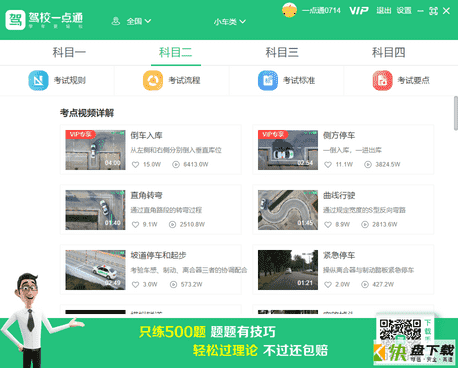Open the 考试规则 label
The height and width of the screenshot is (368, 458).
(70, 80)
